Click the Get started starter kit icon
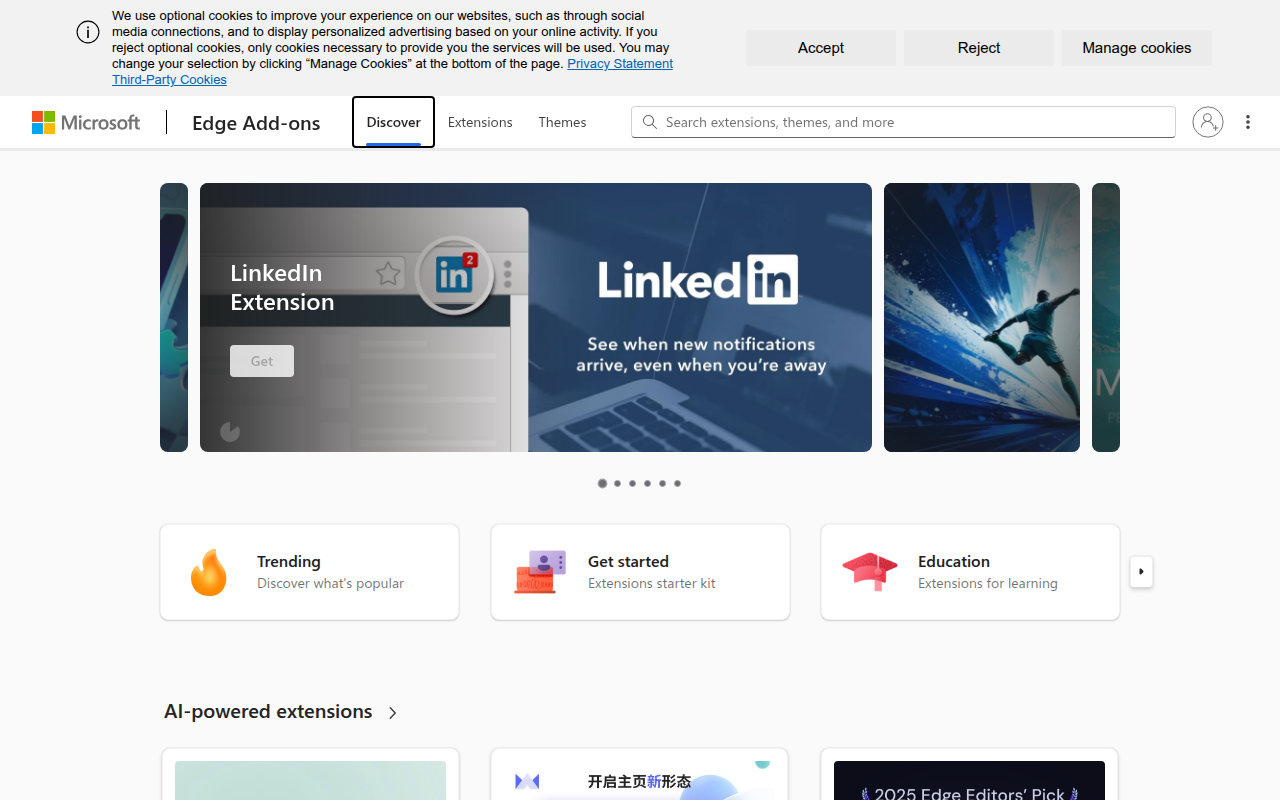The image size is (1280, 800). coord(540,572)
